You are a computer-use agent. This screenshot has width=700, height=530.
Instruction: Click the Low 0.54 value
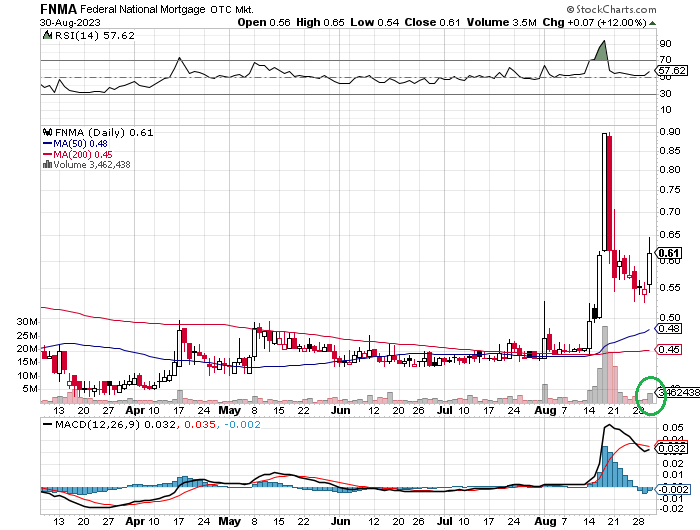coord(375,22)
